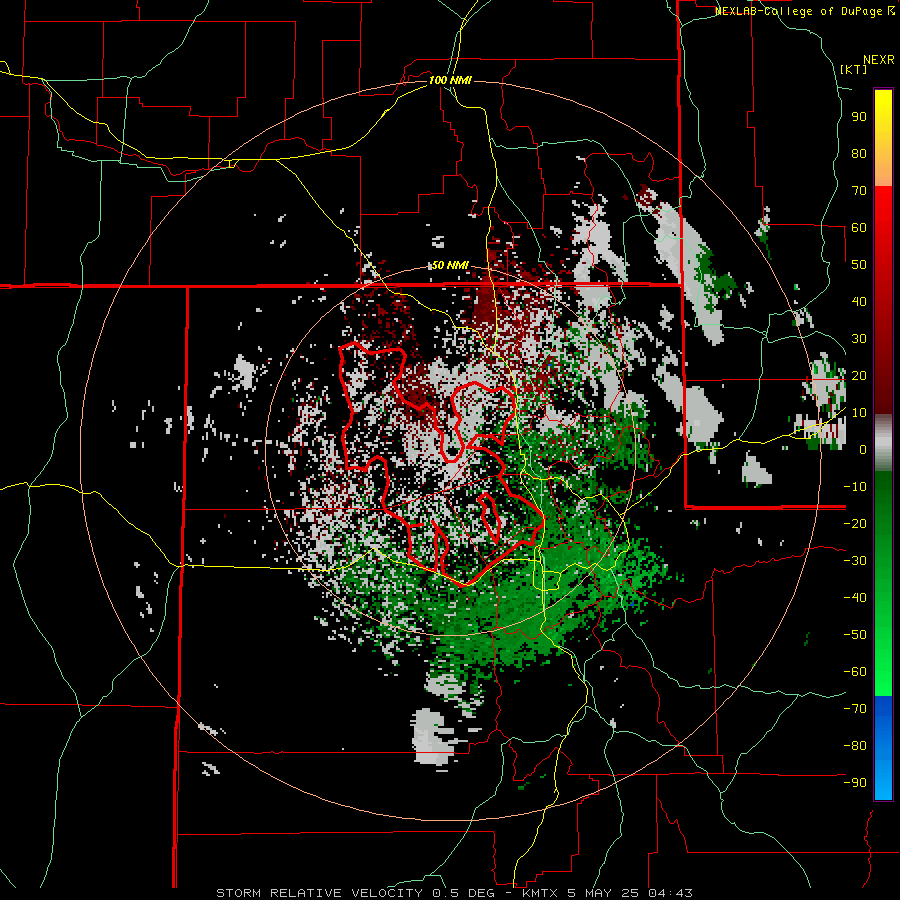The image size is (900, 900).
Task: Click the -60 value on the velocity scale
Action: [x=855, y=672]
